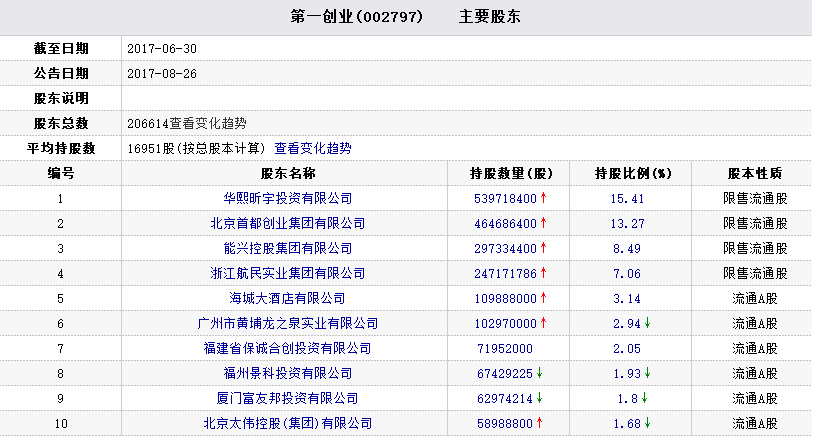Select share count 247171786

coord(506,274)
